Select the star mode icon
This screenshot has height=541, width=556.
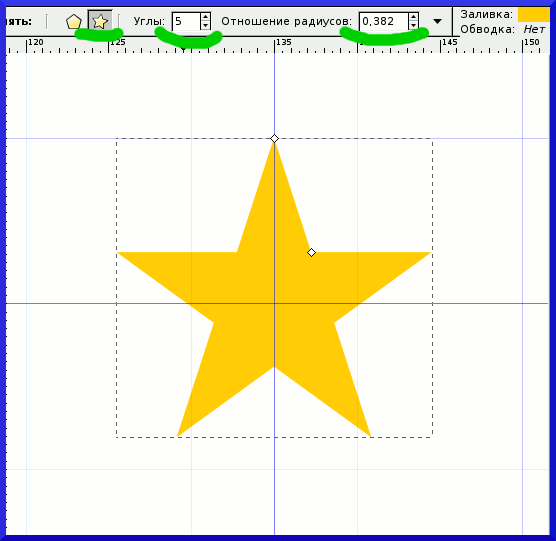click(x=100, y=22)
